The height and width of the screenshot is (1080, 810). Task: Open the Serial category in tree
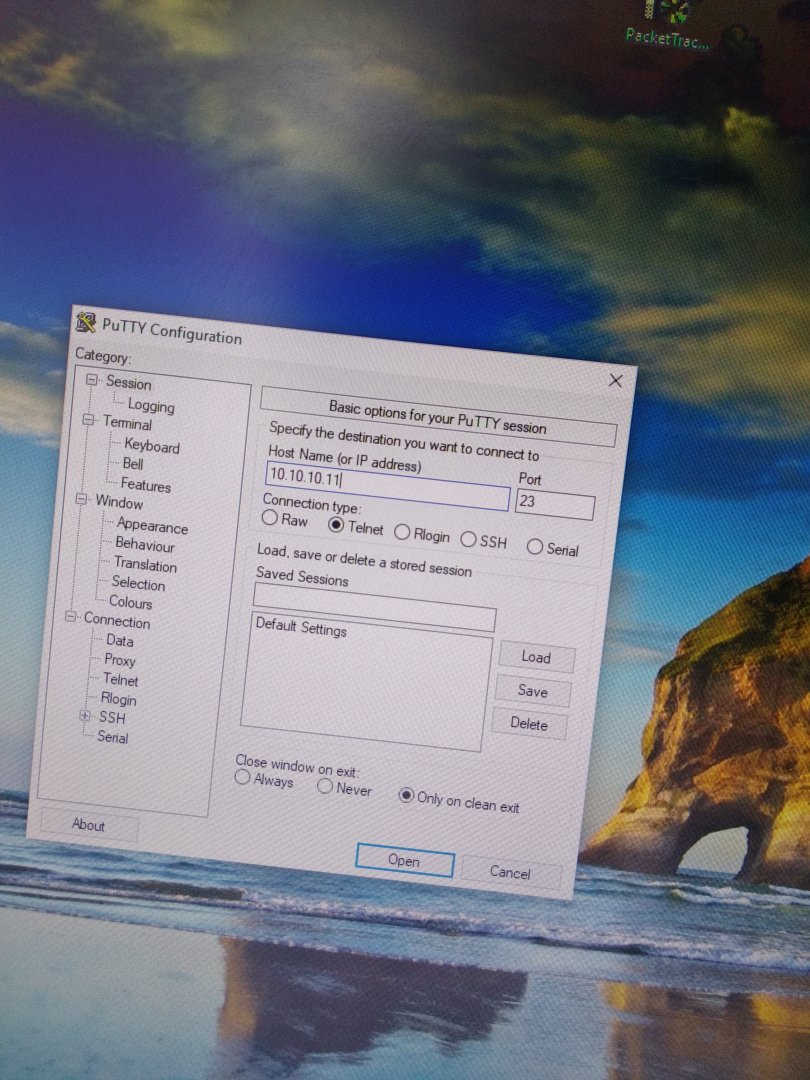point(112,737)
